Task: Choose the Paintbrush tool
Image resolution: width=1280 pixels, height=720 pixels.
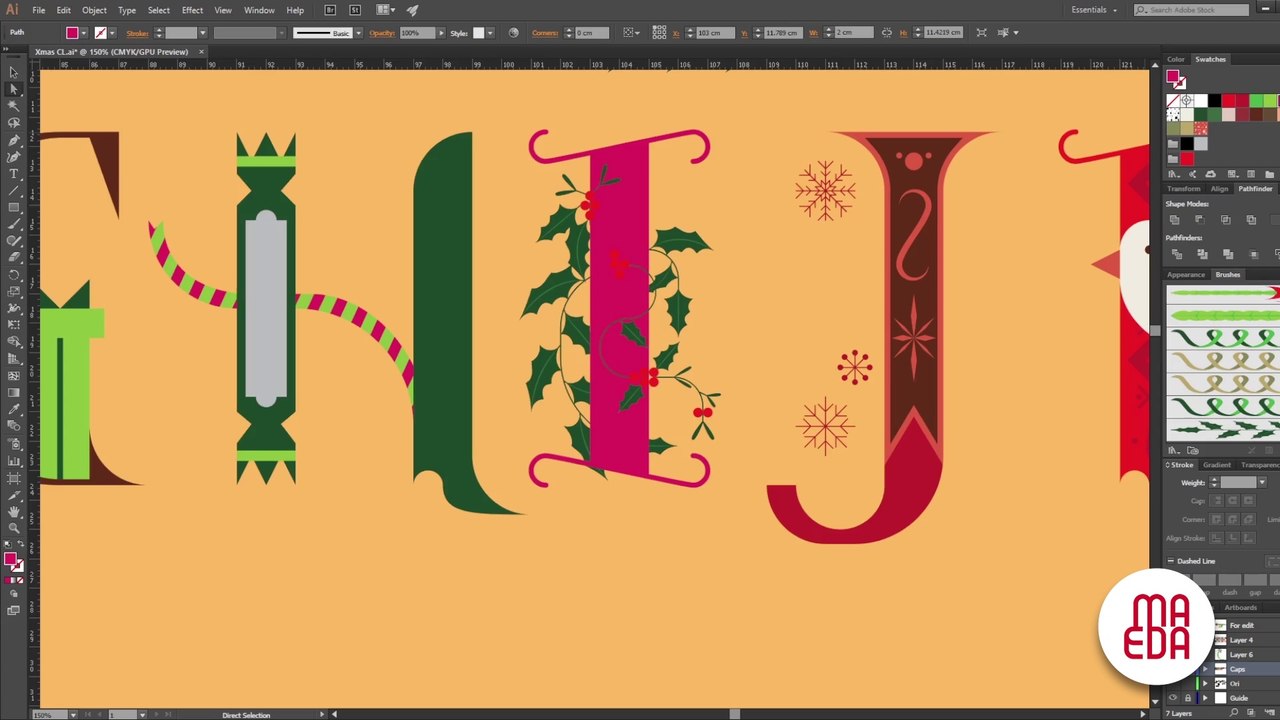Action: (x=13, y=225)
